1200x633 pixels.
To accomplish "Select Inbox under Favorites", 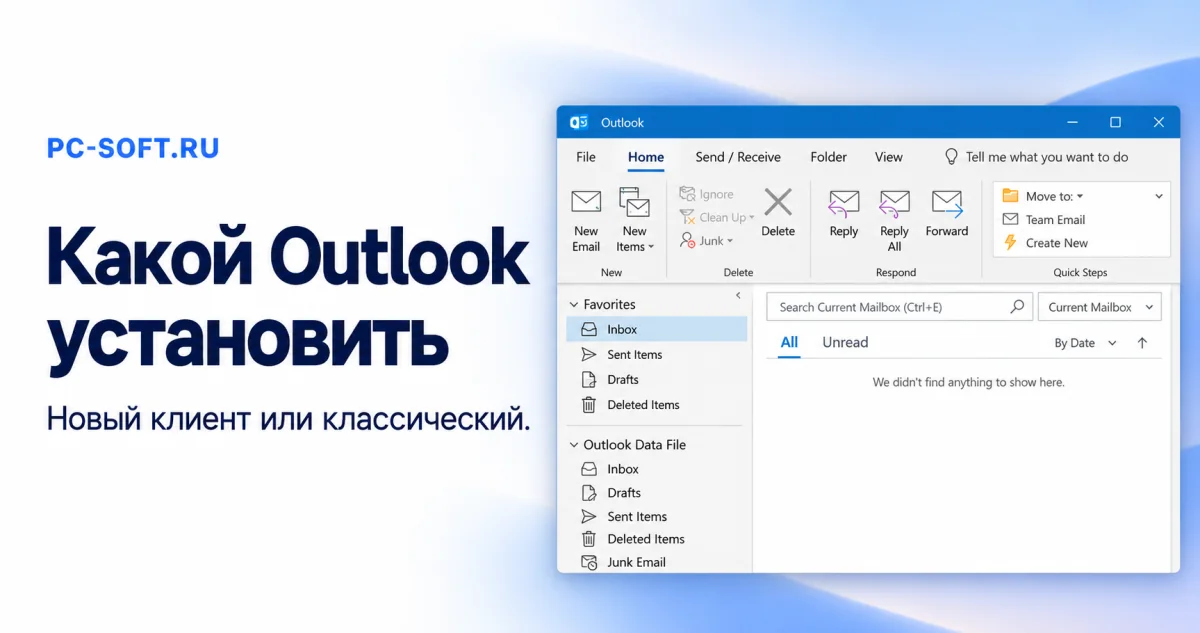I will tap(656, 329).
